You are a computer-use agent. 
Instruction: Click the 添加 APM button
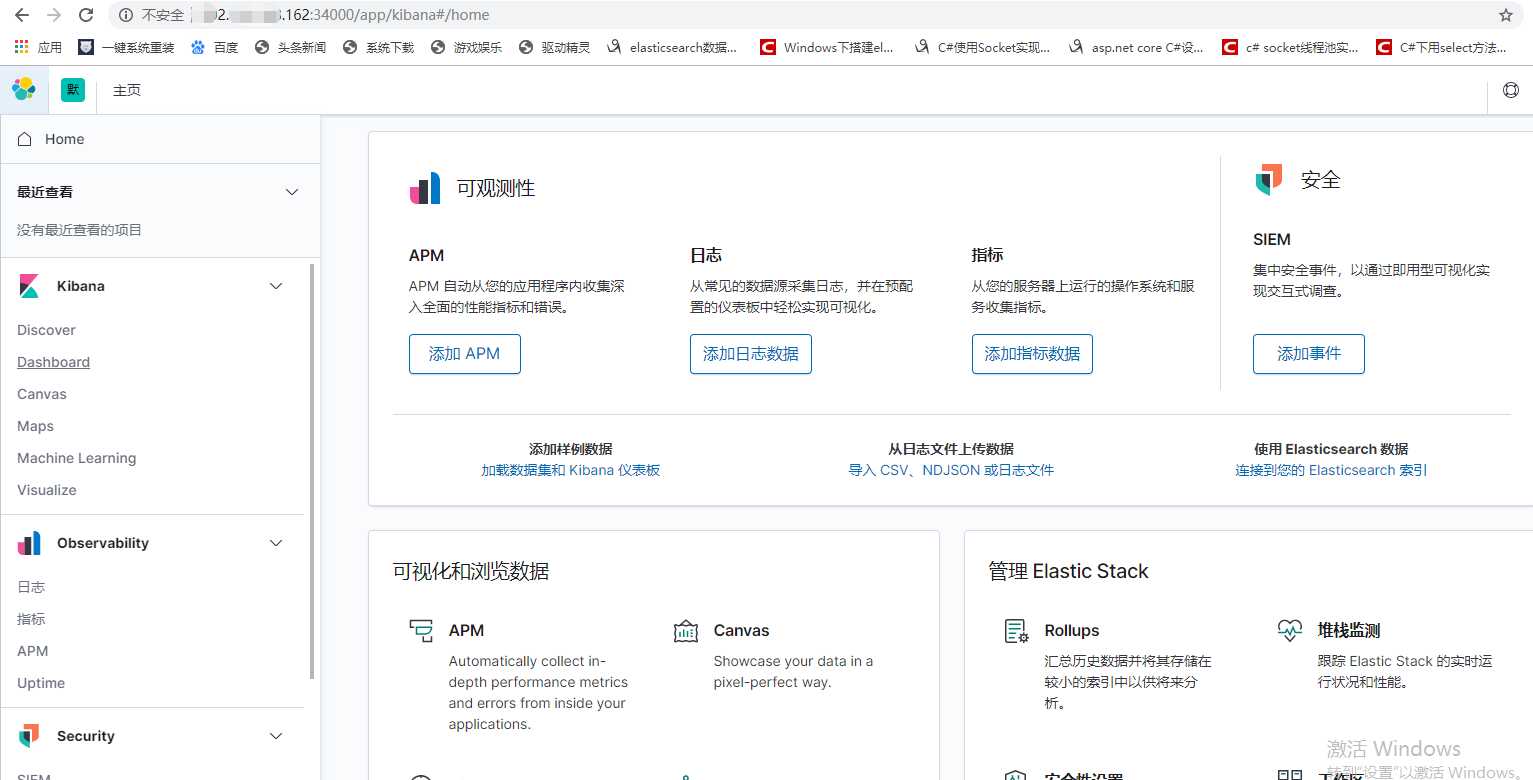(x=465, y=354)
